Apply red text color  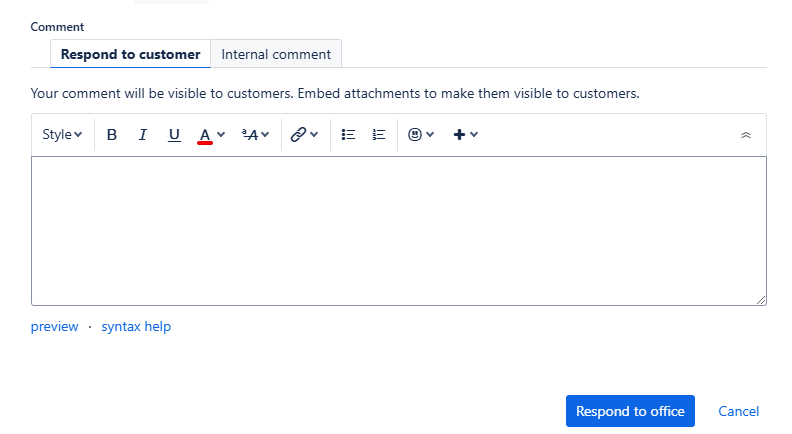click(x=205, y=135)
